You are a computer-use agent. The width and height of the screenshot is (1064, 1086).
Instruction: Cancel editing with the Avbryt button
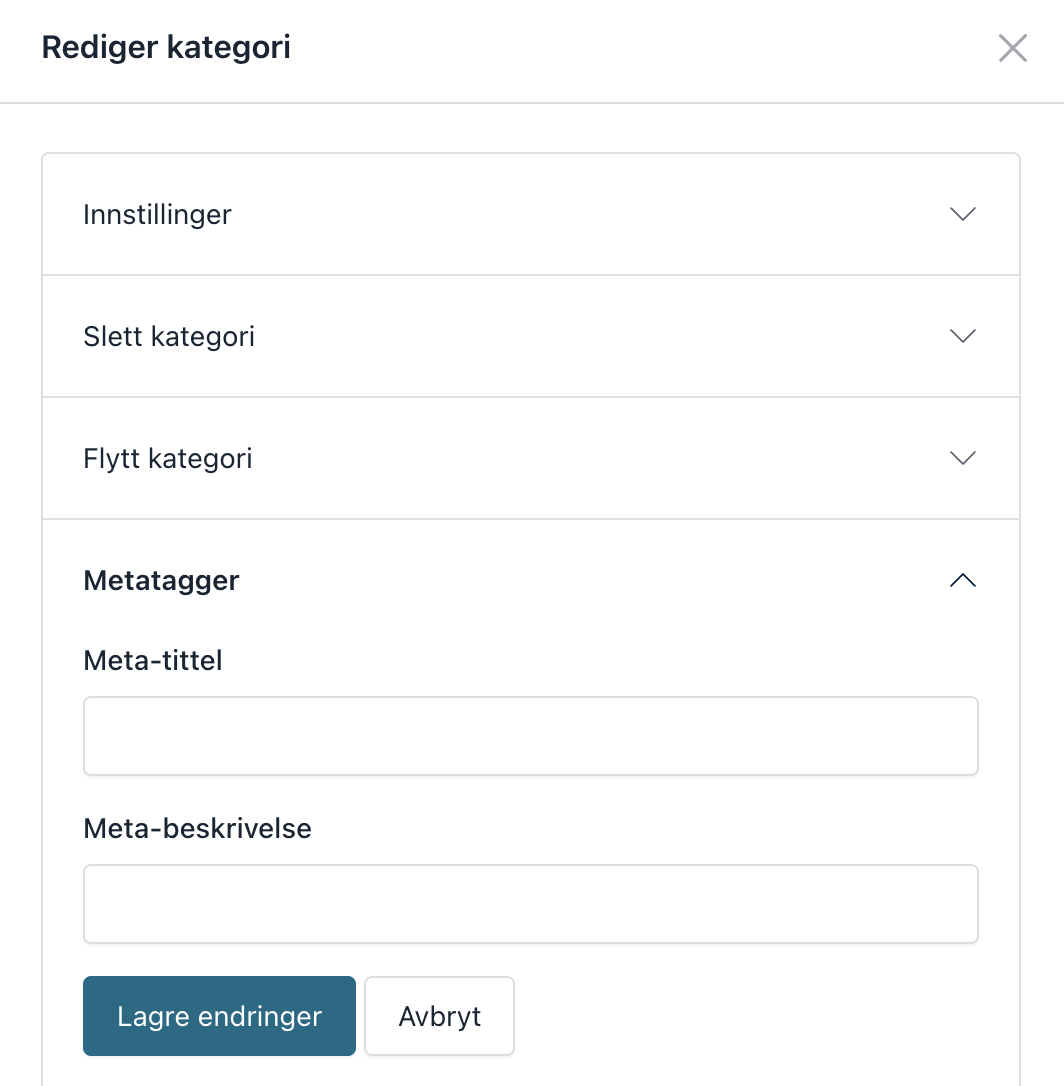coord(439,1016)
